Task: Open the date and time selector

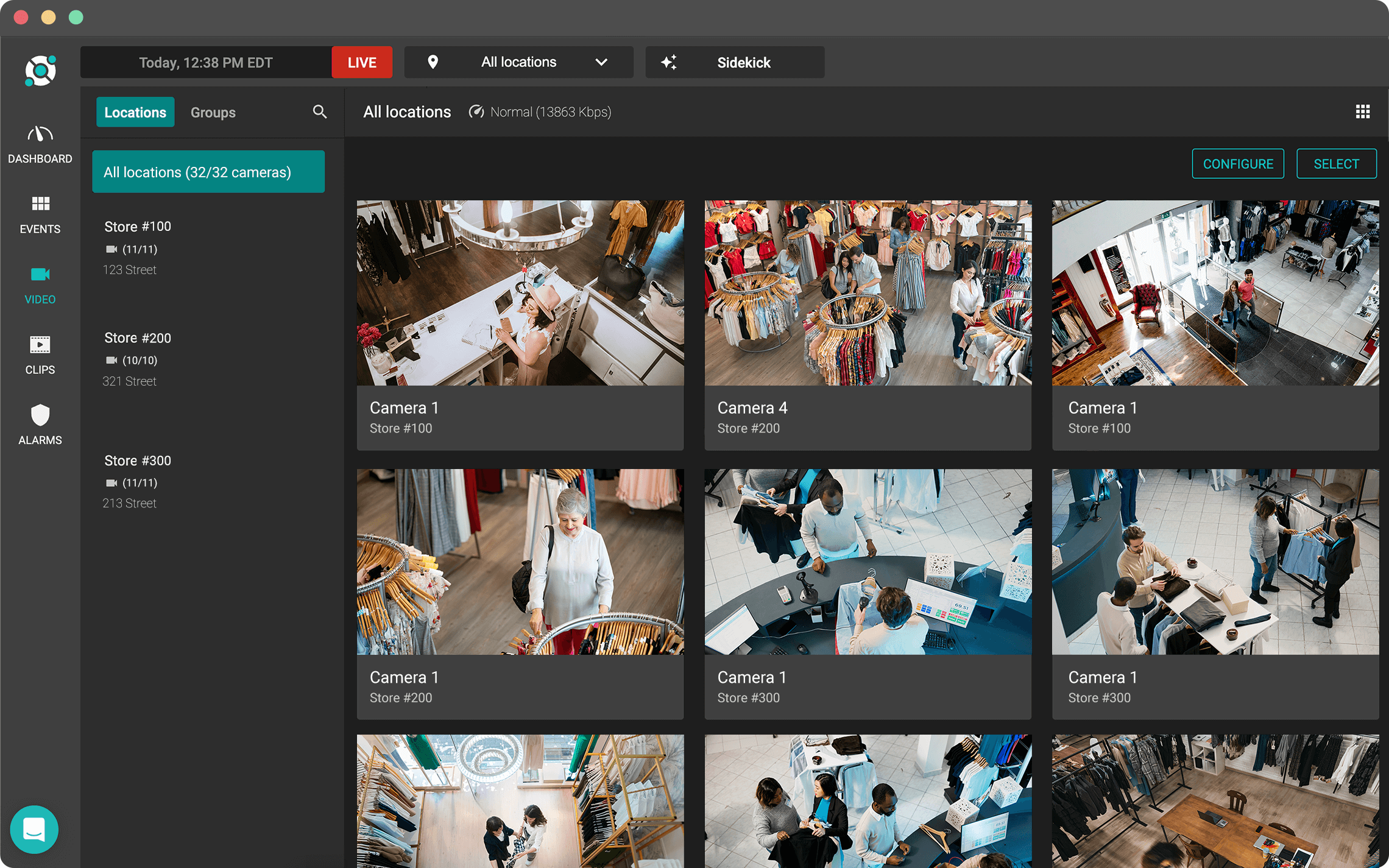Action: coord(206,62)
